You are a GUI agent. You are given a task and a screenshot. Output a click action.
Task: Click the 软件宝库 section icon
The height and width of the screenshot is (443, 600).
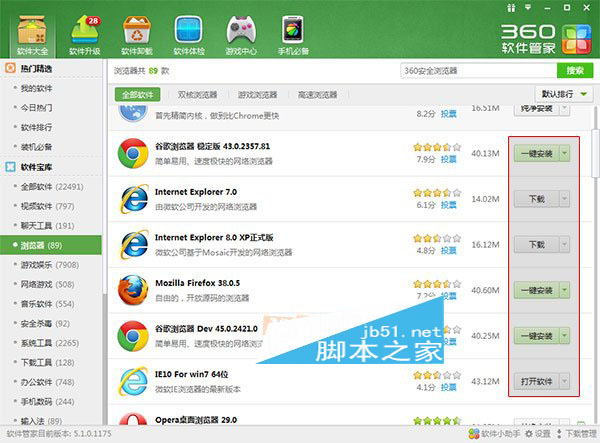(x=10, y=167)
